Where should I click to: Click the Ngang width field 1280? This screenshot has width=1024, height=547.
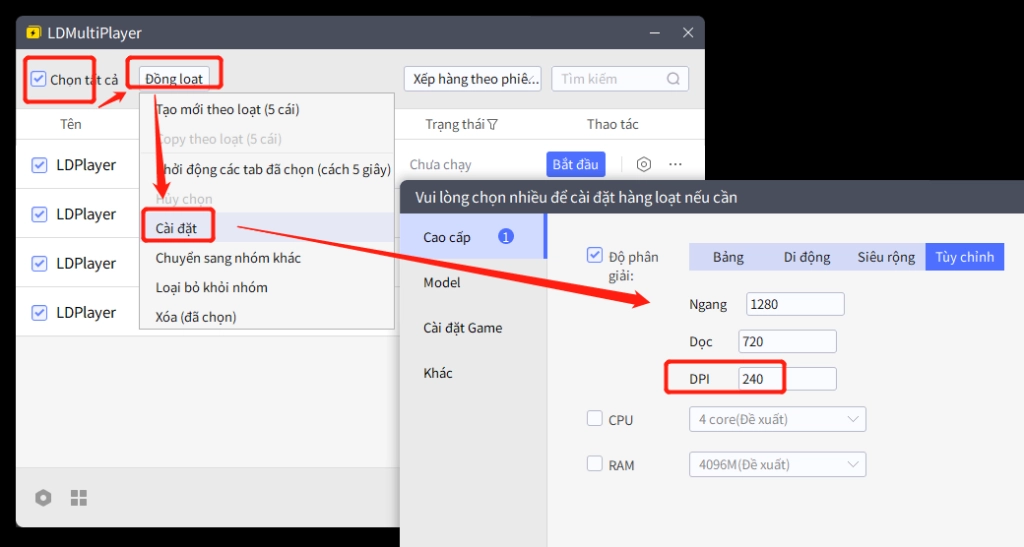pos(795,304)
